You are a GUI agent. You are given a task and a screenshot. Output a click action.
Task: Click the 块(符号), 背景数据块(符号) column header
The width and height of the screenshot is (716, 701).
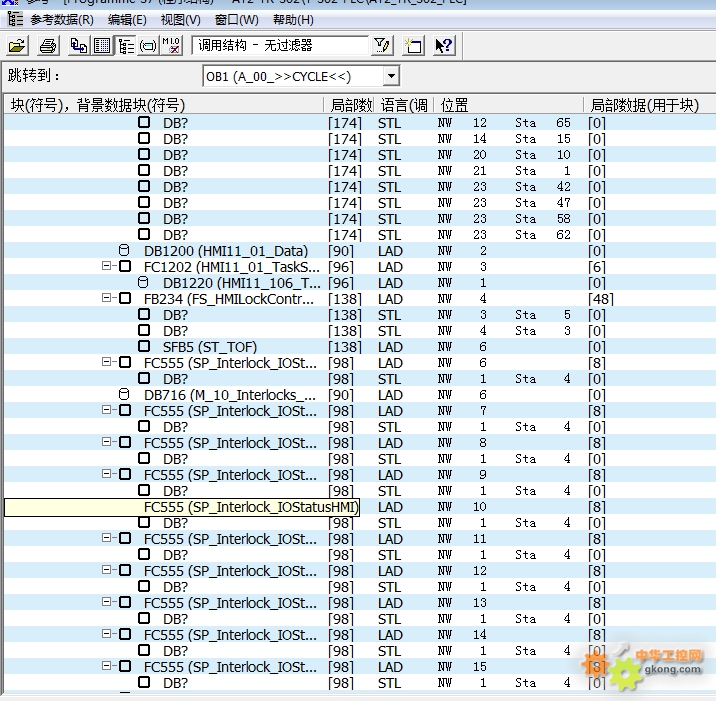163,105
